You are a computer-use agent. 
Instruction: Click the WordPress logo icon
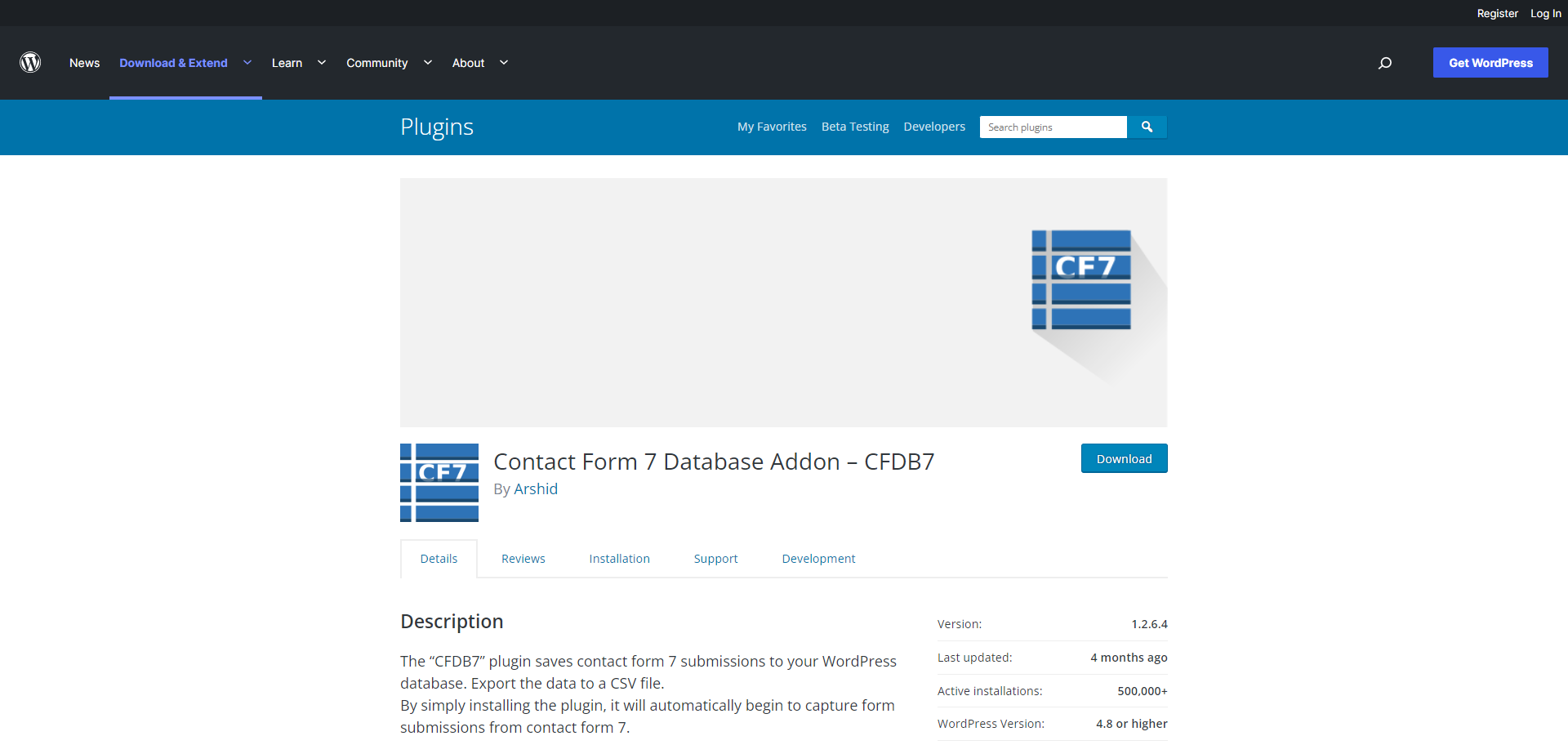coord(30,63)
